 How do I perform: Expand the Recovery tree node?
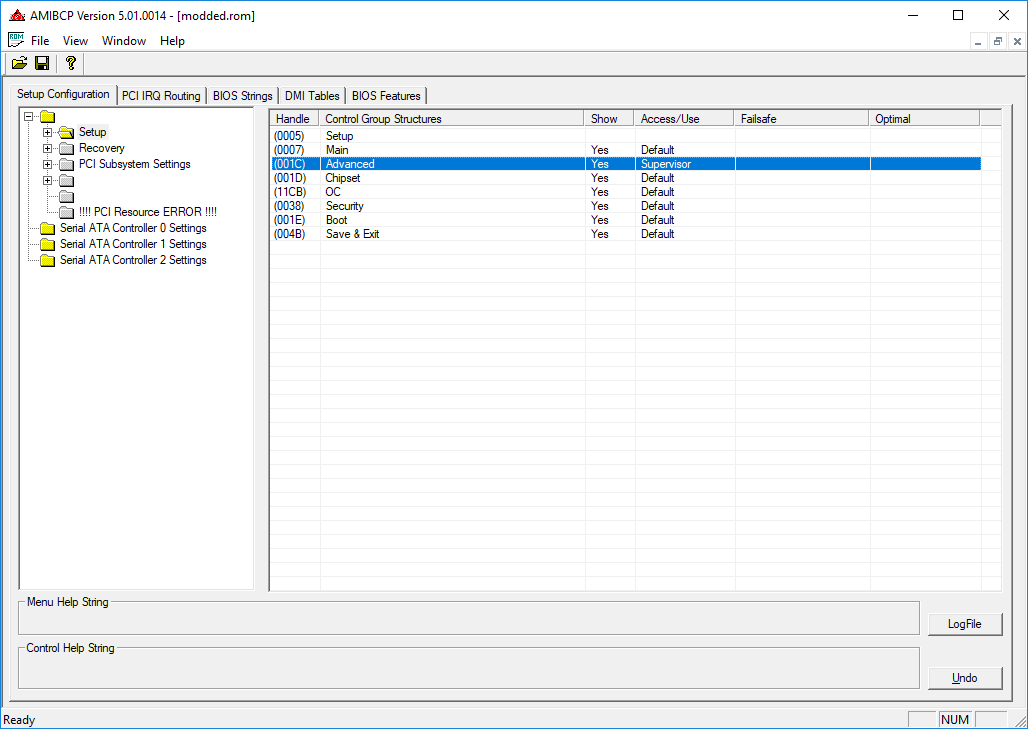coord(47,148)
